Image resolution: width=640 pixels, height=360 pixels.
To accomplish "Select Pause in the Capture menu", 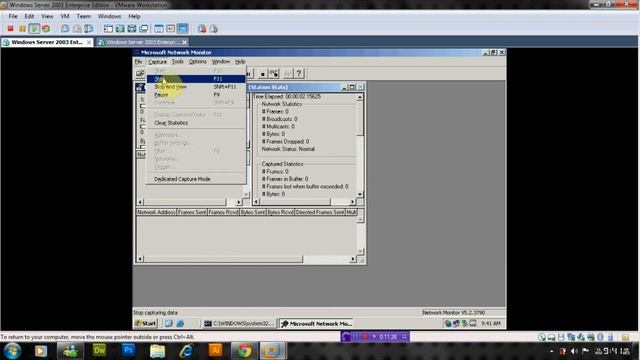I will [196, 94].
